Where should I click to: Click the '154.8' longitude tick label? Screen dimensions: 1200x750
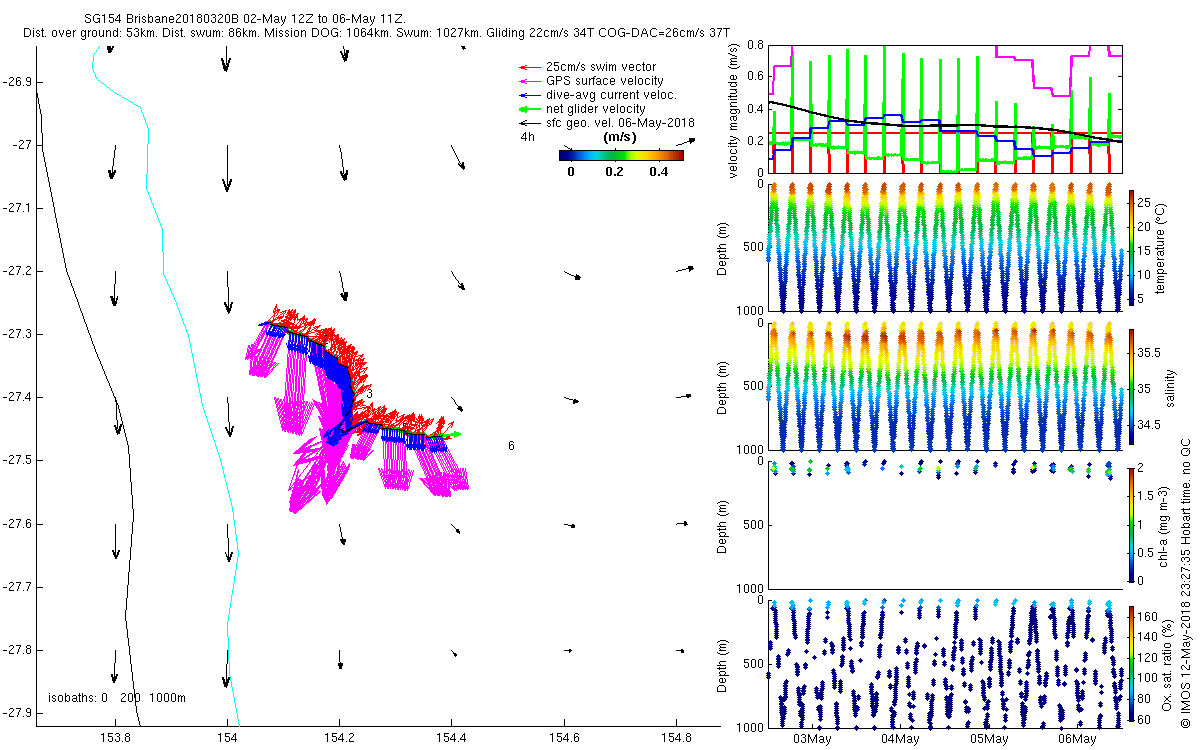[678, 740]
